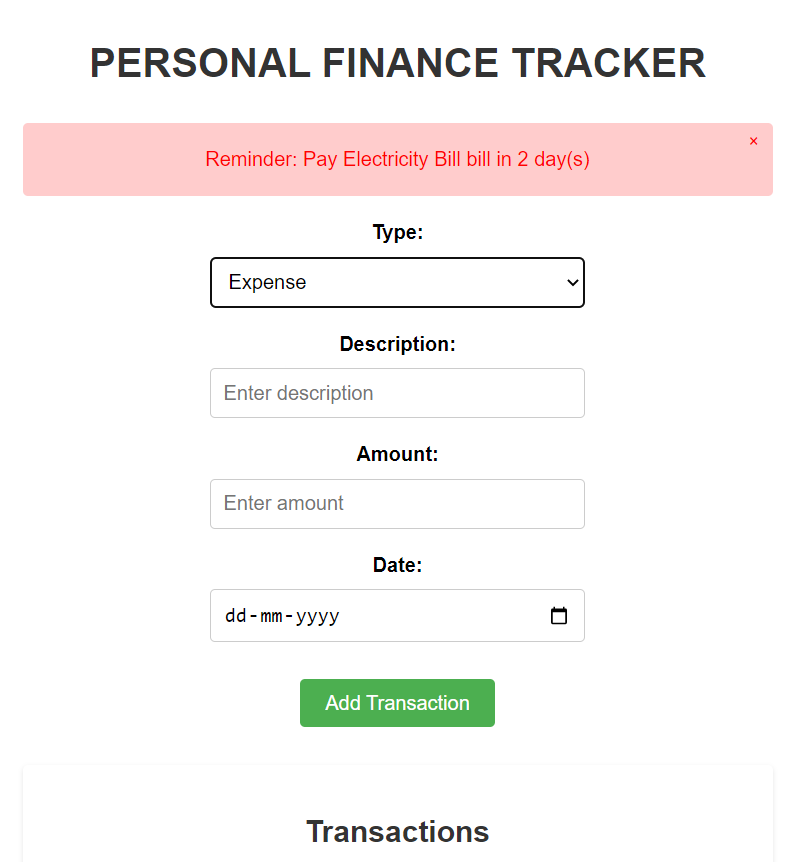Dismiss the reminder with the × icon
Viewport: 790px width, 862px height.
(x=753, y=141)
